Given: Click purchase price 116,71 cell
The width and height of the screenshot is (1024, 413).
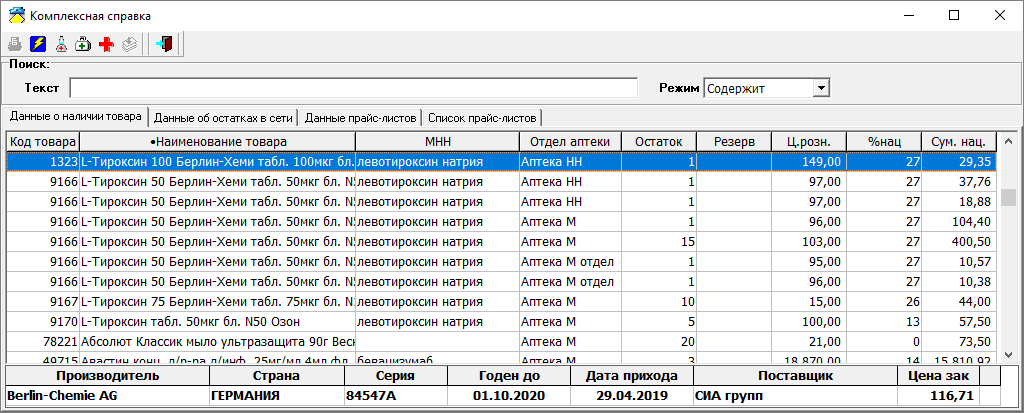Looking at the screenshot, I should pos(939,395).
